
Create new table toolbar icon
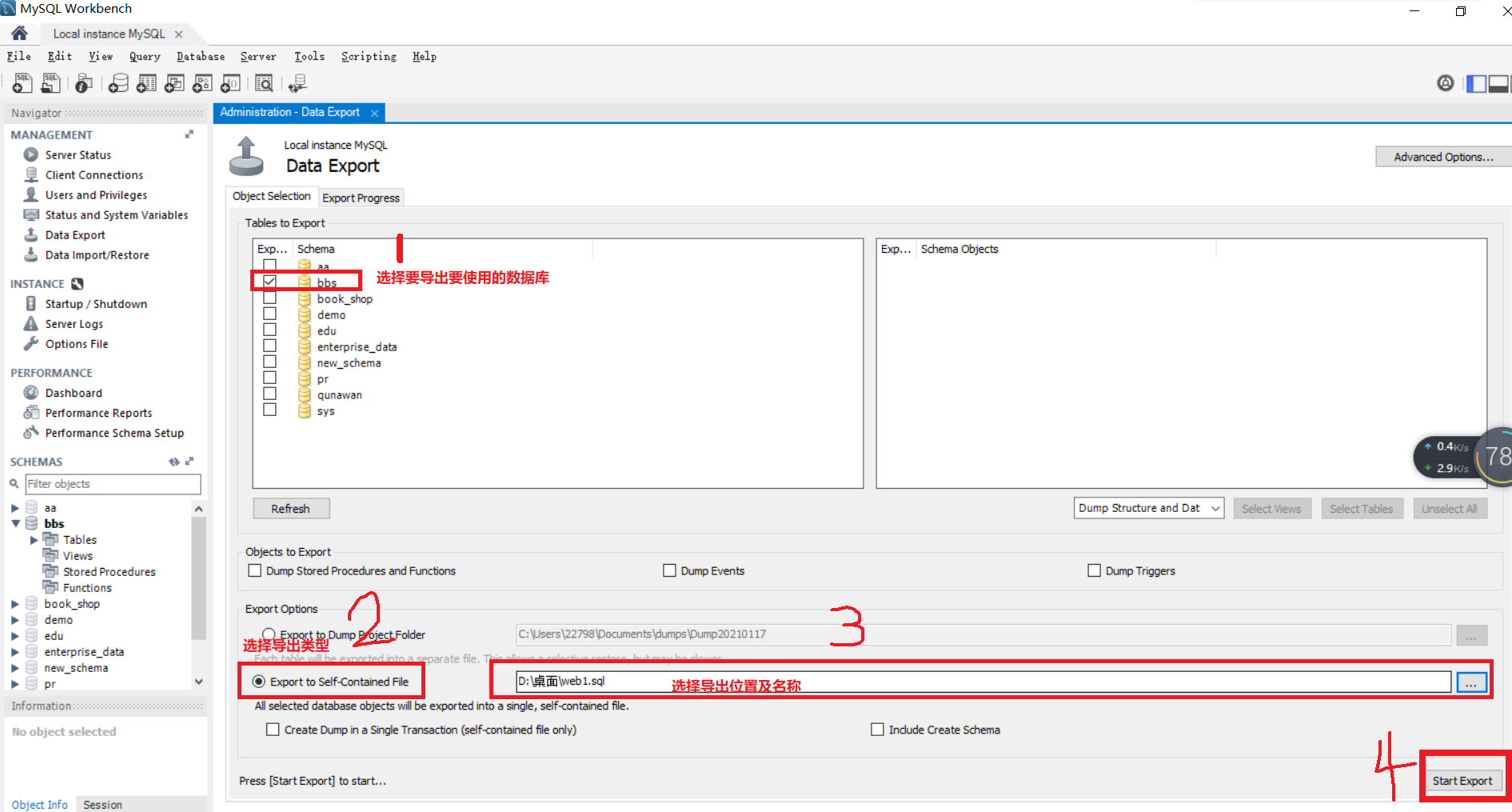pos(146,83)
